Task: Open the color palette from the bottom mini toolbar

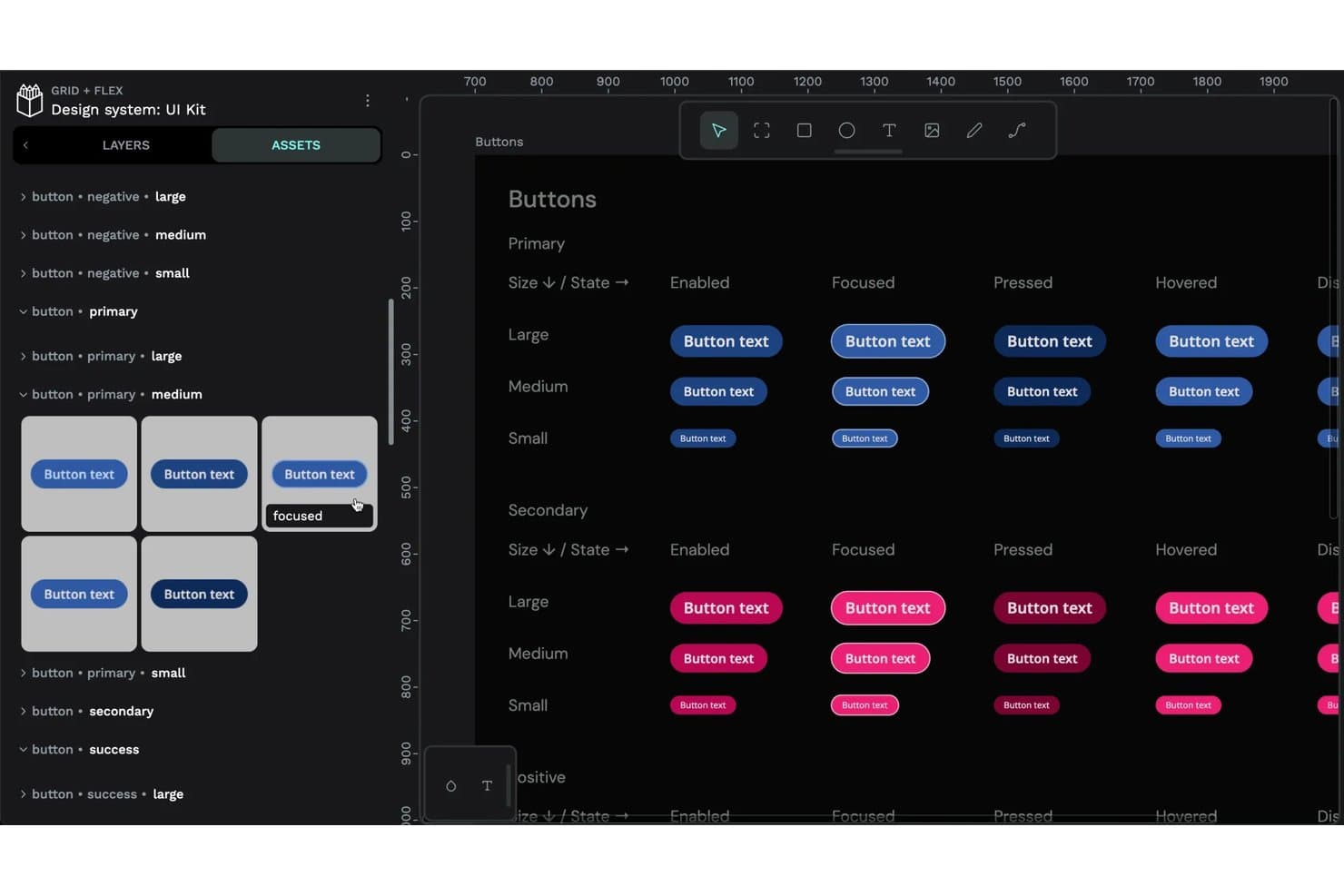Action: pyautogui.click(x=450, y=786)
